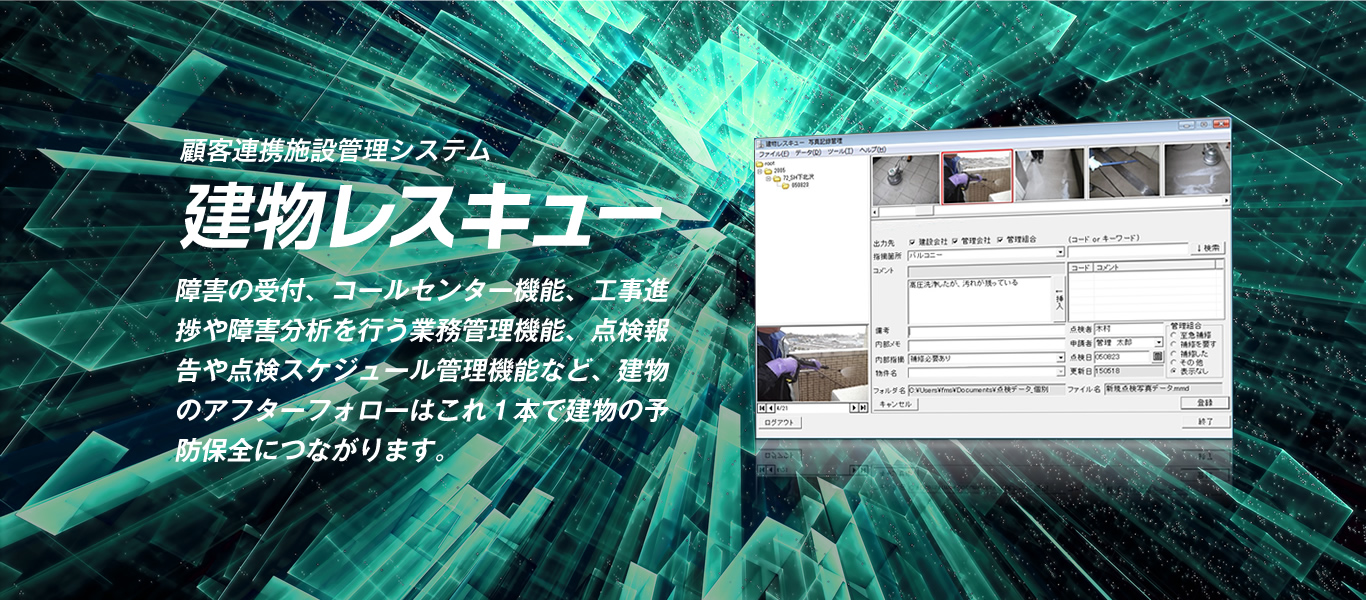Click the 備考 input field
1366x600 pixels.
[986, 331]
